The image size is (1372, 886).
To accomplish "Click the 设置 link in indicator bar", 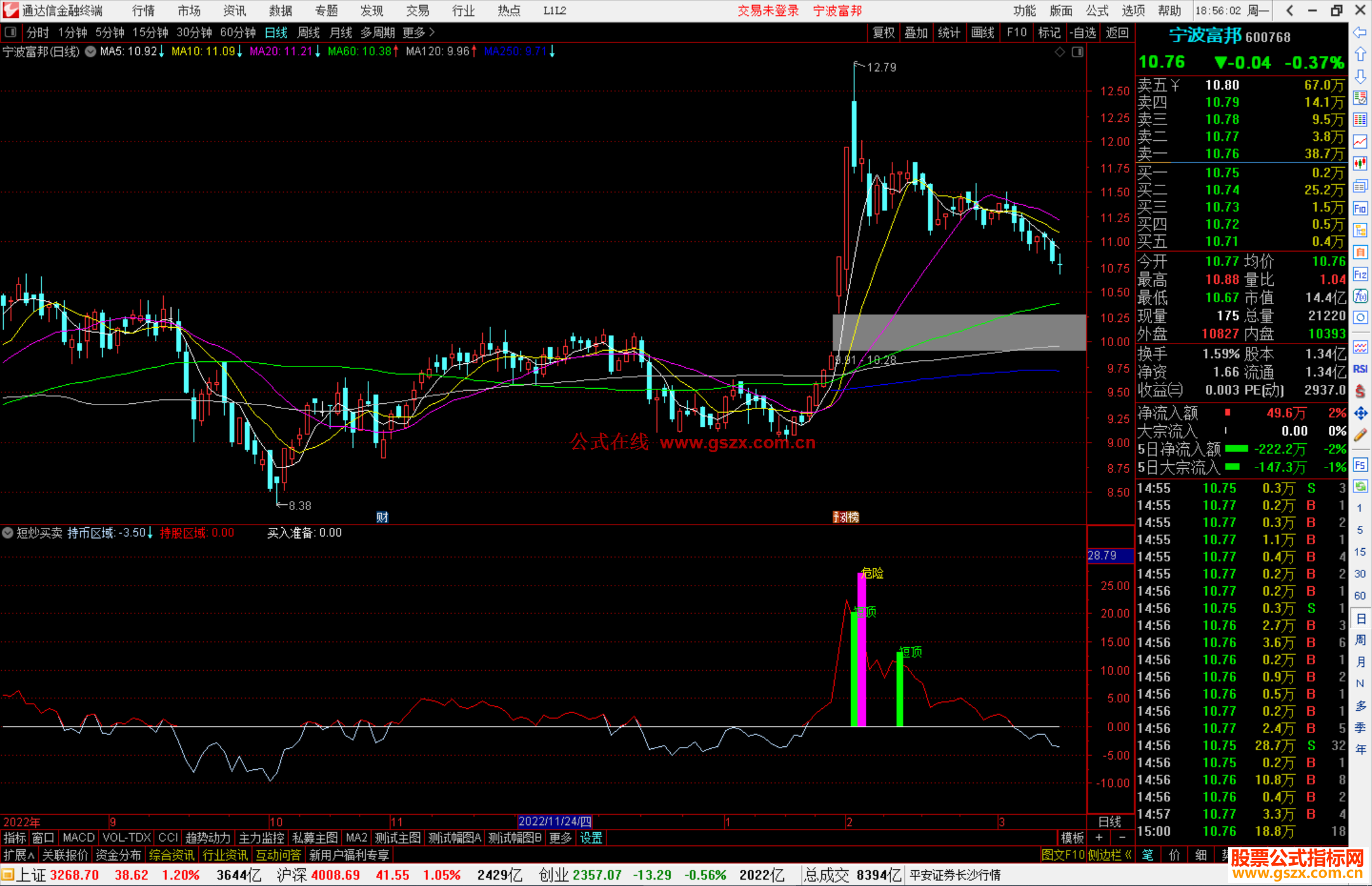I will [x=591, y=838].
